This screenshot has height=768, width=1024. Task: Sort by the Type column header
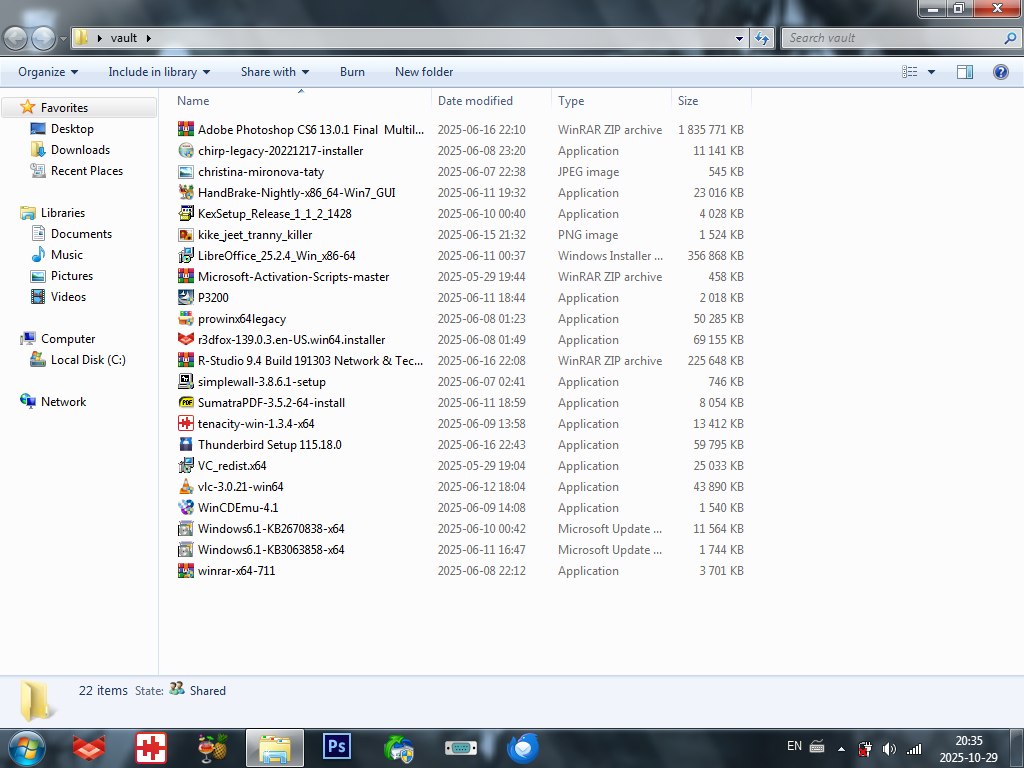(611, 101)
